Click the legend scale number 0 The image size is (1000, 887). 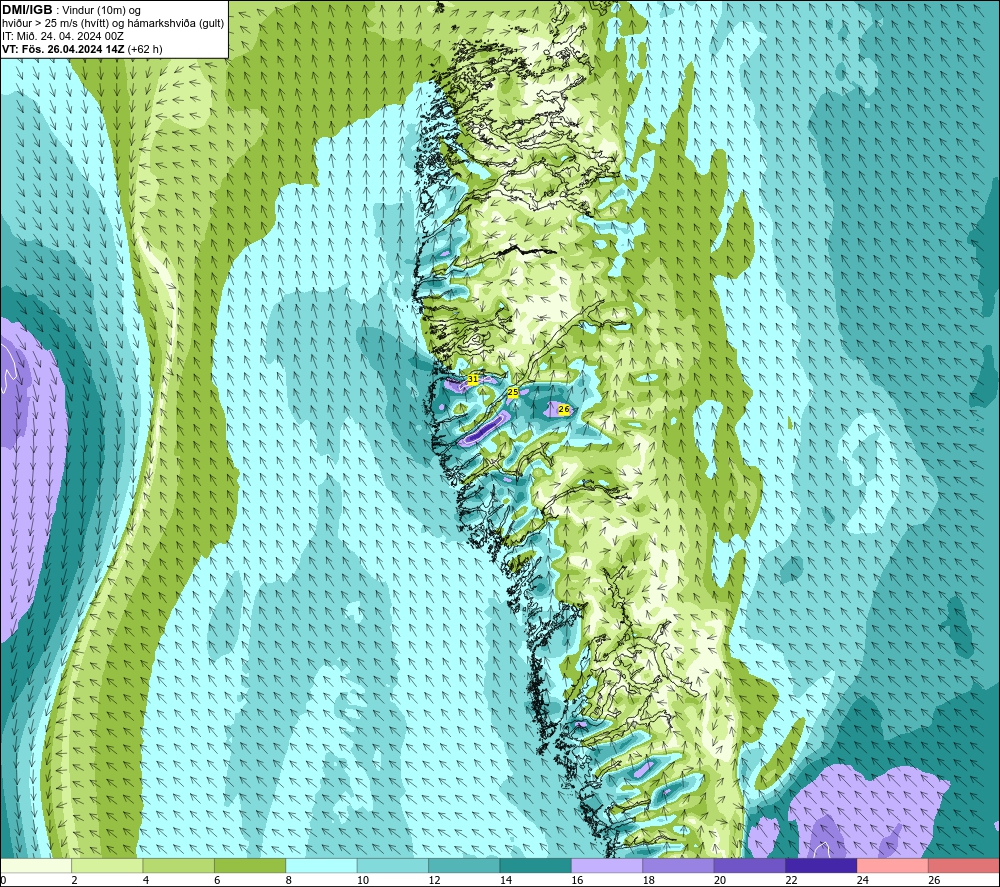3,881
